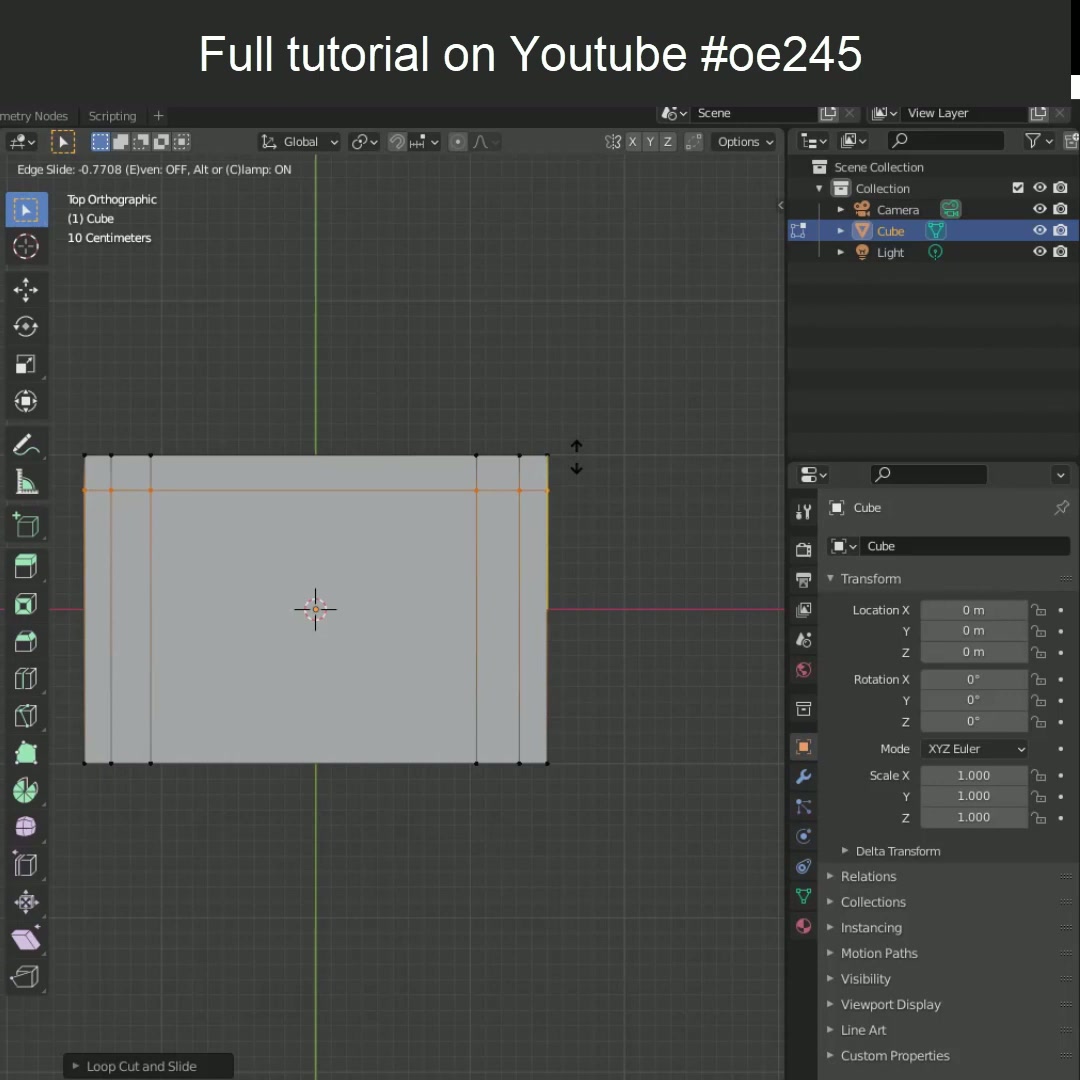Select the Move tool
The height and width of the screenshot is (1080, 1080).
point(27,290)
